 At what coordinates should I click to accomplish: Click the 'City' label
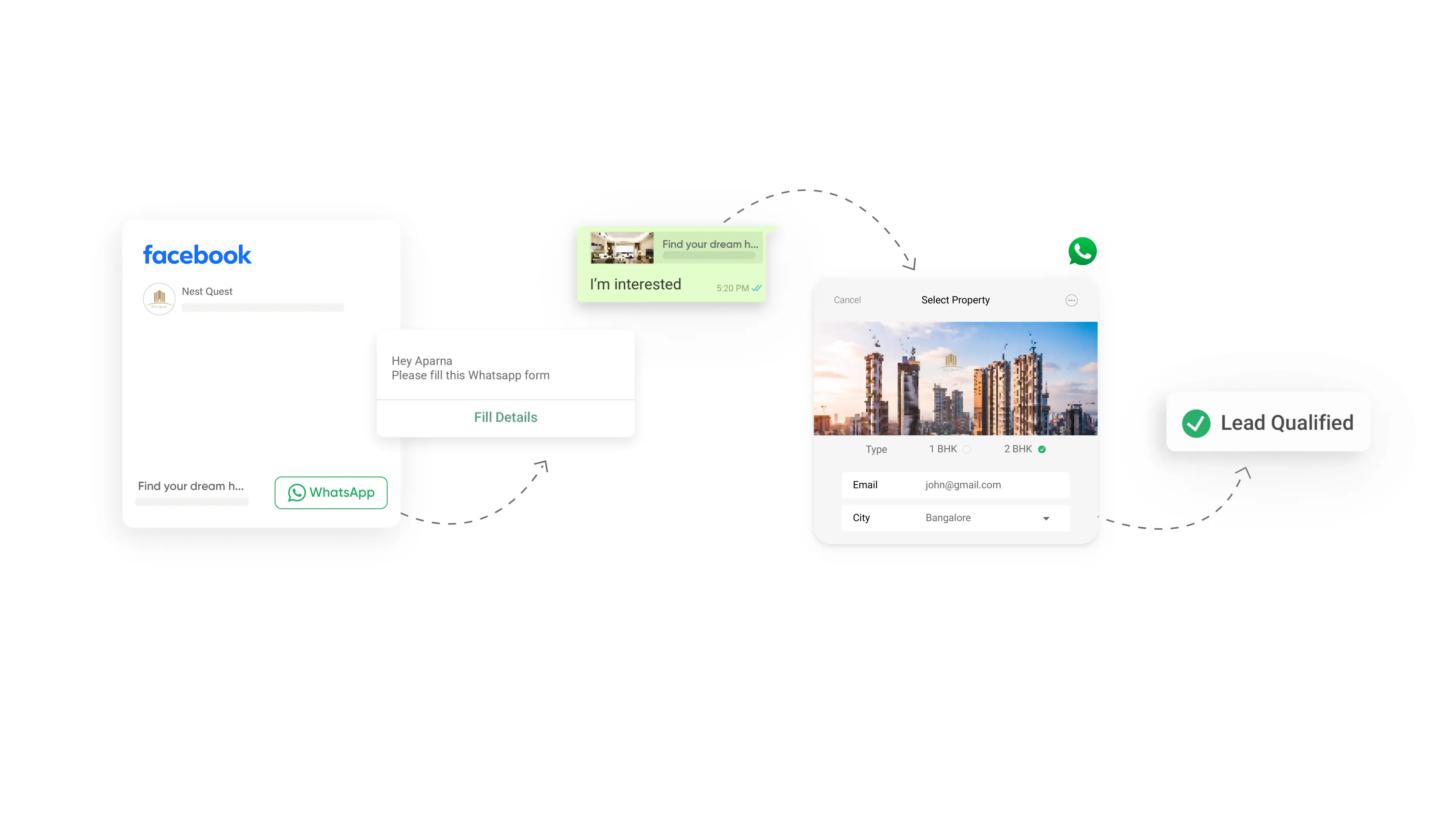(861, 518)
